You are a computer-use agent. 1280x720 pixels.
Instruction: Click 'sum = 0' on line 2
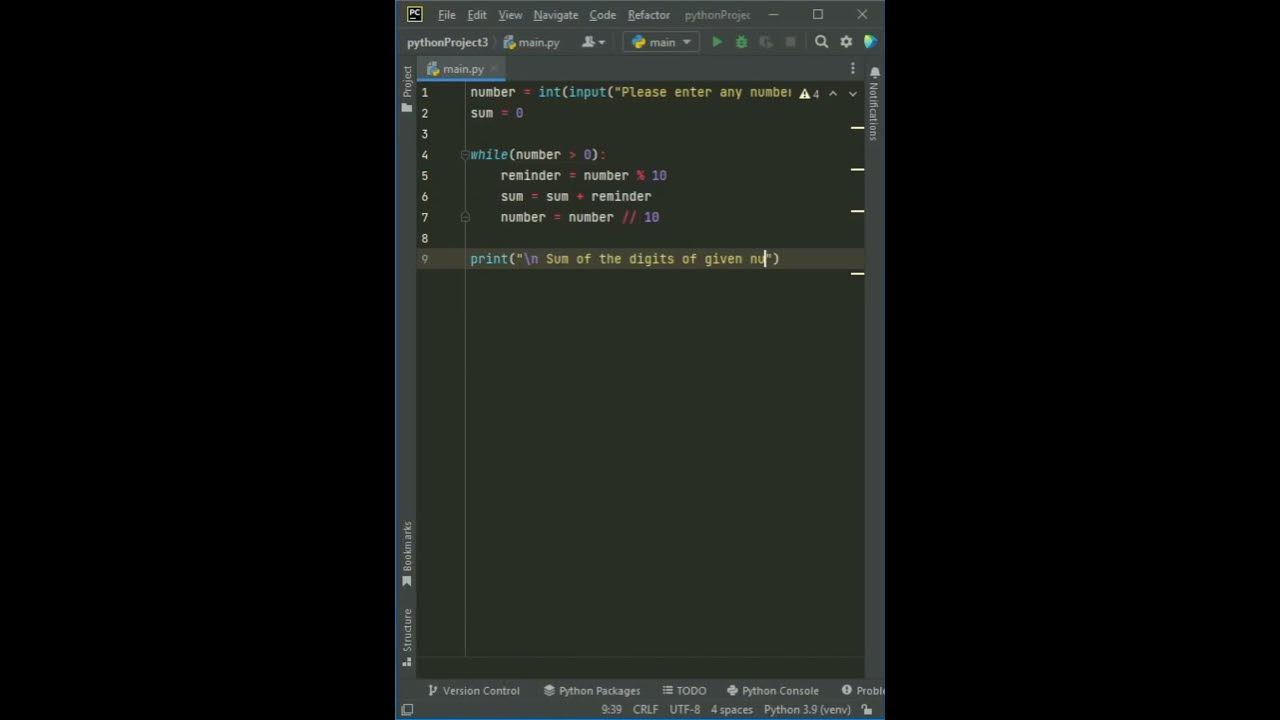pyautogui.click(x=497, y=113)
